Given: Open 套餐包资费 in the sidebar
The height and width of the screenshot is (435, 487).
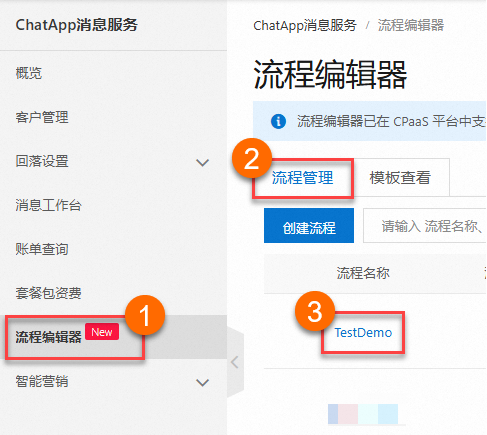Looking at the screenshot, I should [x=48, y=293].
